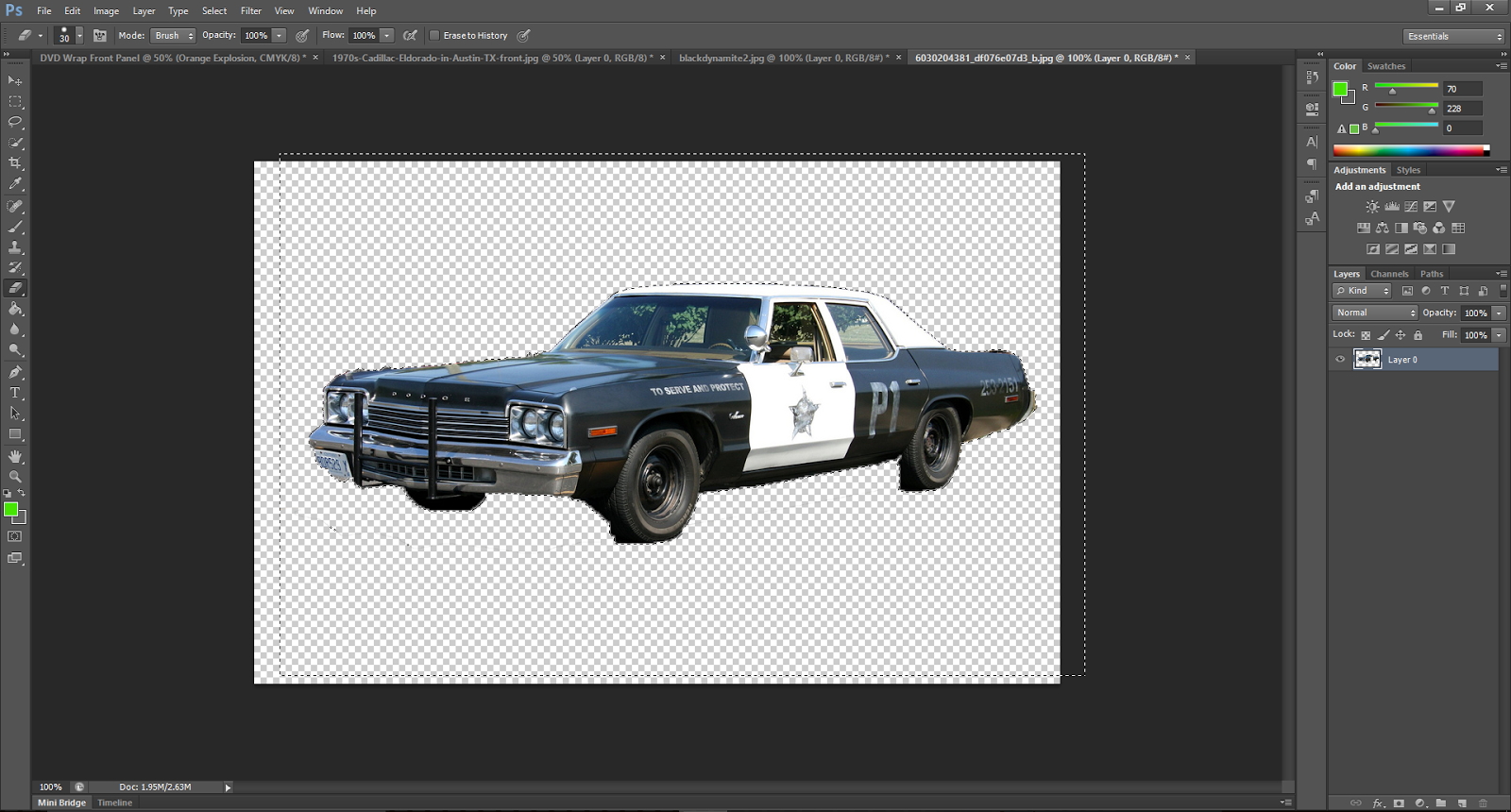Select the Dodge tool
The height and width of the screenshot is (812, 1511).
pyautogui.click(x=15, y=350)
